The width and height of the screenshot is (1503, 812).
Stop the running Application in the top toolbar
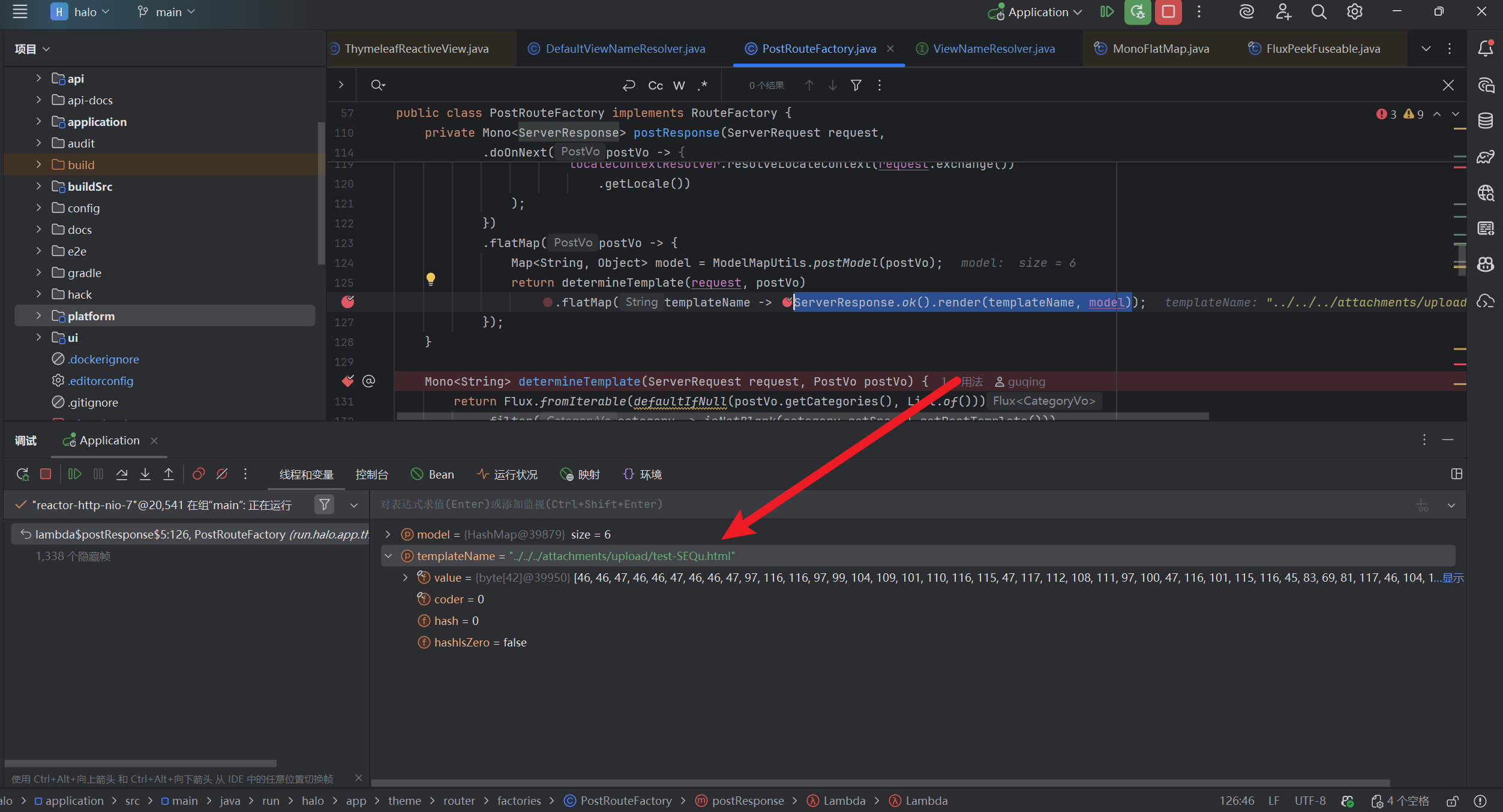(x=1168, y=12)
